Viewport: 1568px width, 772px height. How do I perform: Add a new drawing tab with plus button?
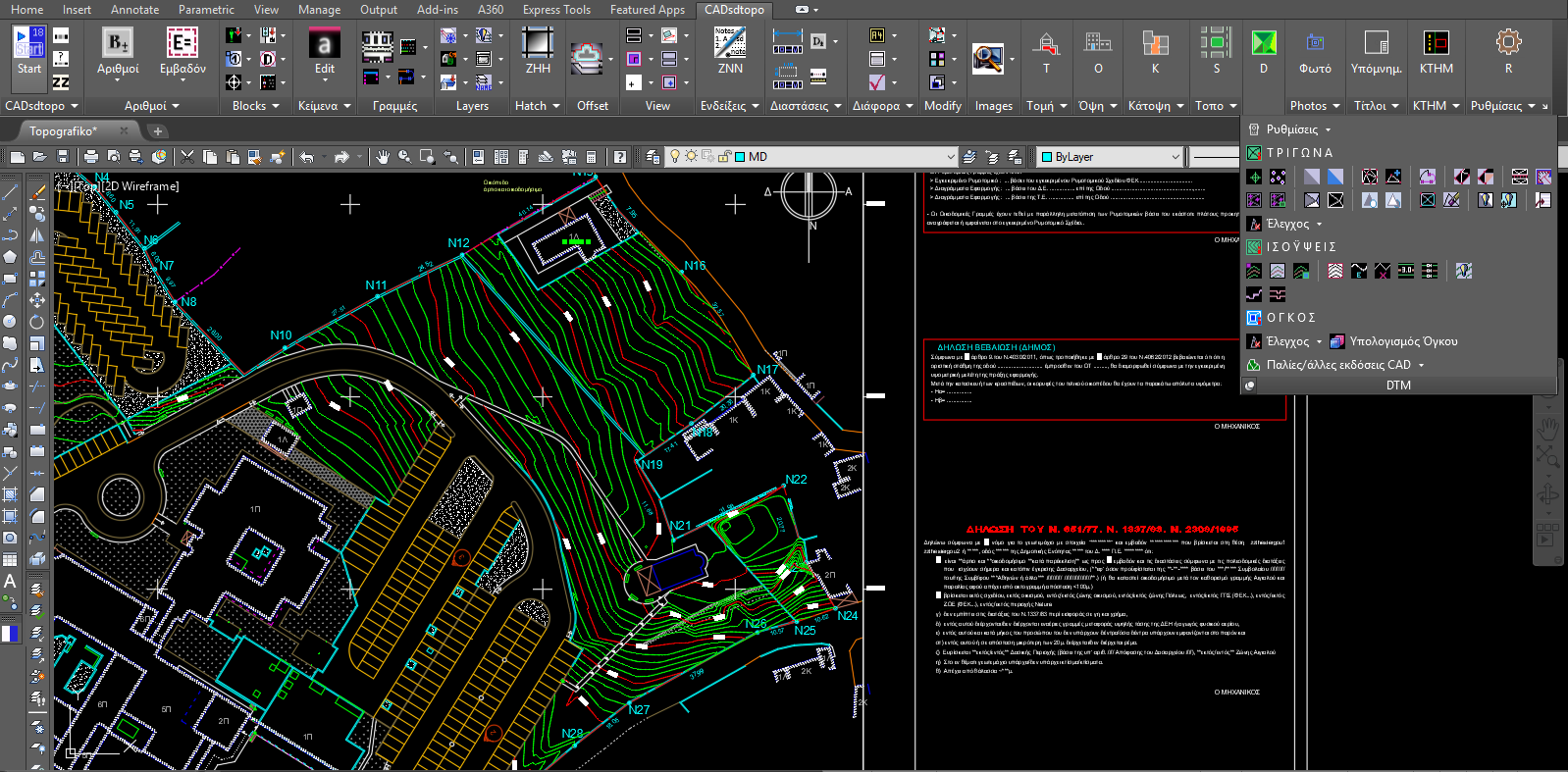tap(157, 130)
